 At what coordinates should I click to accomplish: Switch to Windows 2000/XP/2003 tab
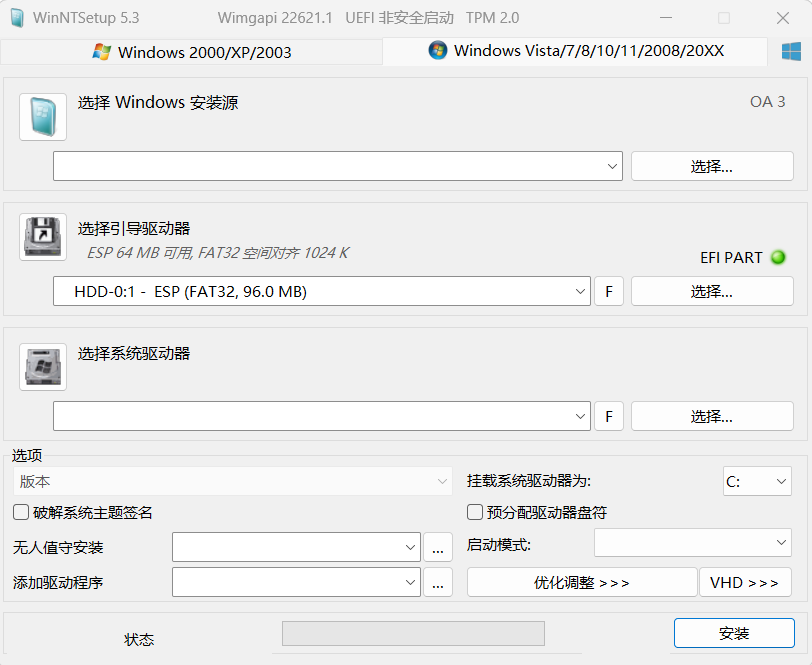coord(192,52)
